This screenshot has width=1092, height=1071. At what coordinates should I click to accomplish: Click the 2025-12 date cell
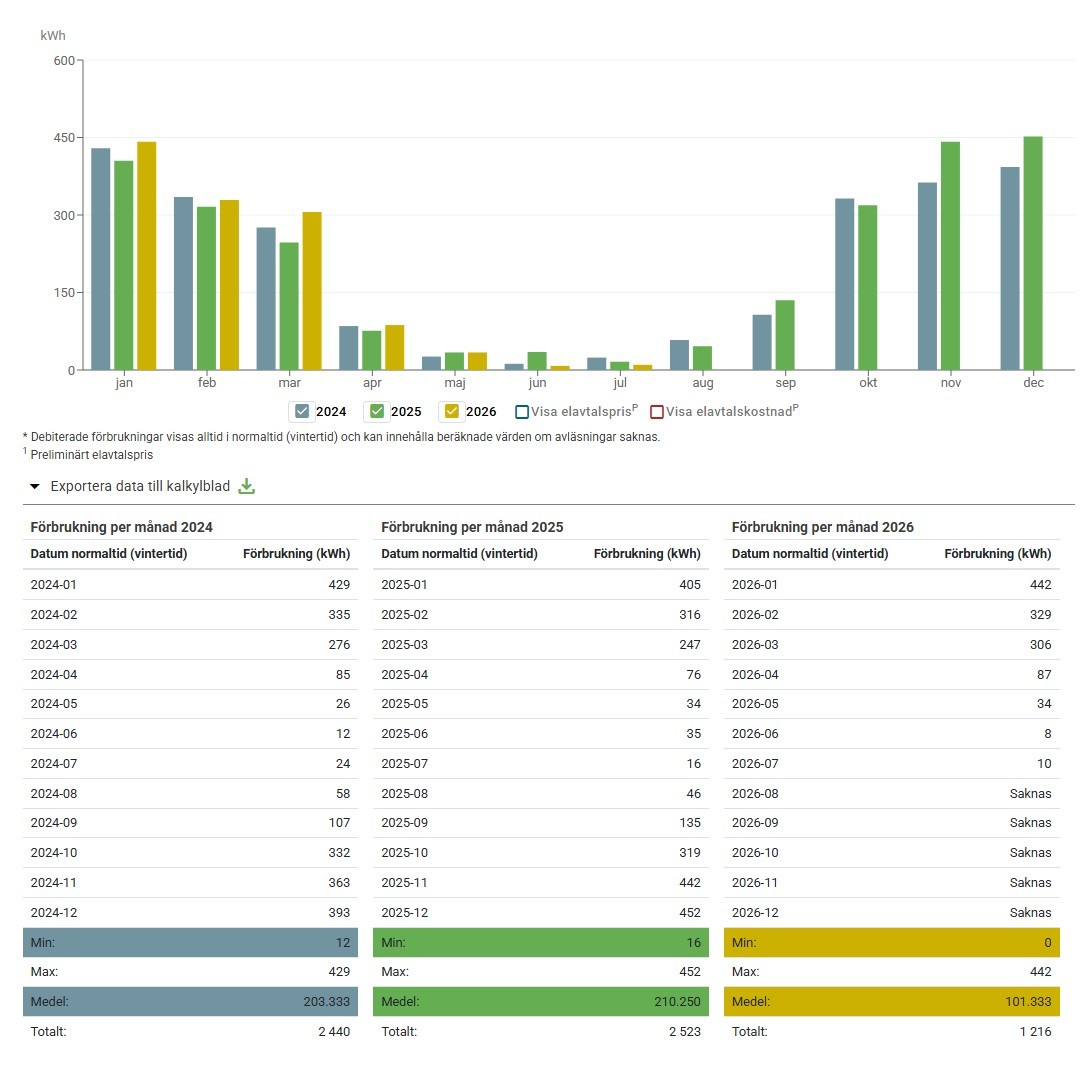click(405, 913)
